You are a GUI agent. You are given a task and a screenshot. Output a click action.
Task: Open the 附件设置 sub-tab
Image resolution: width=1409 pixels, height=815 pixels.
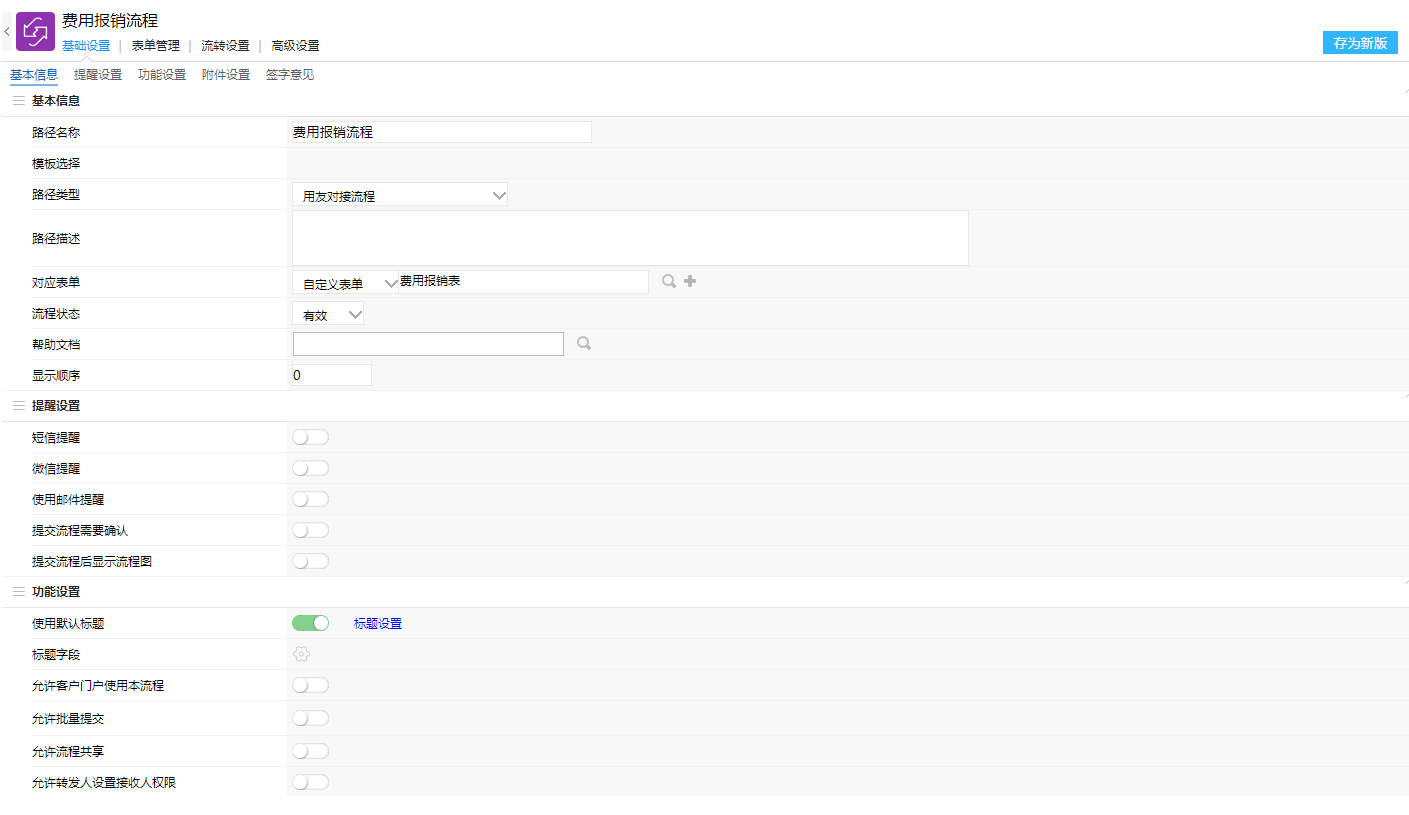226,75
